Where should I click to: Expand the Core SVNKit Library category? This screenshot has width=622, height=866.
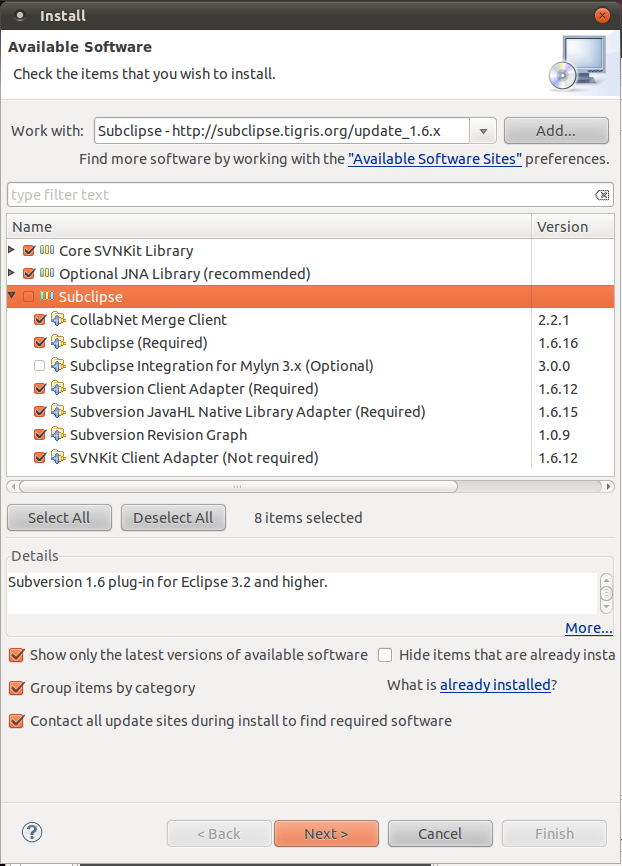coord(11,250)
